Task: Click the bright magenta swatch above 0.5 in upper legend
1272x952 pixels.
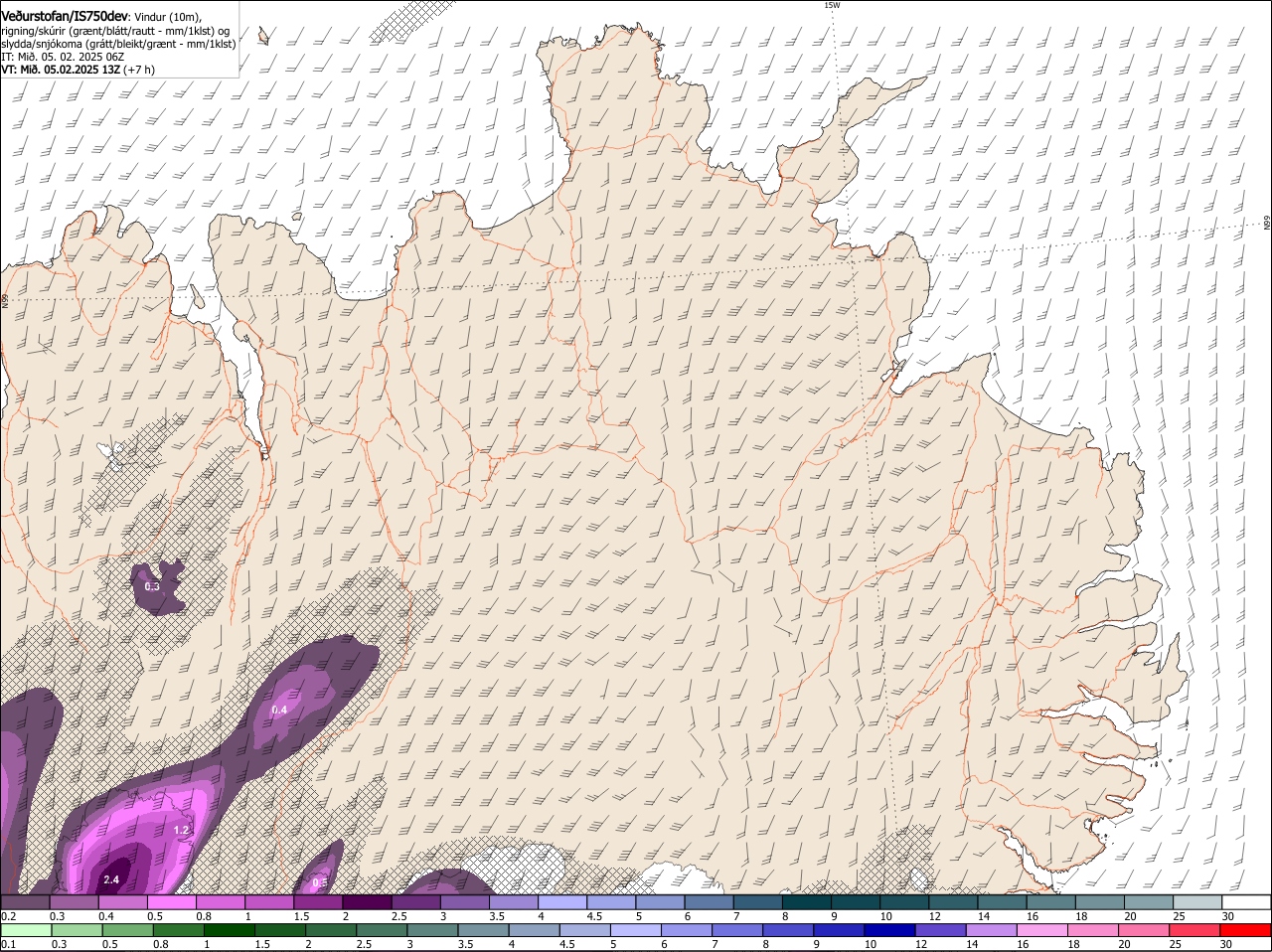Action: tap(171, 901)
